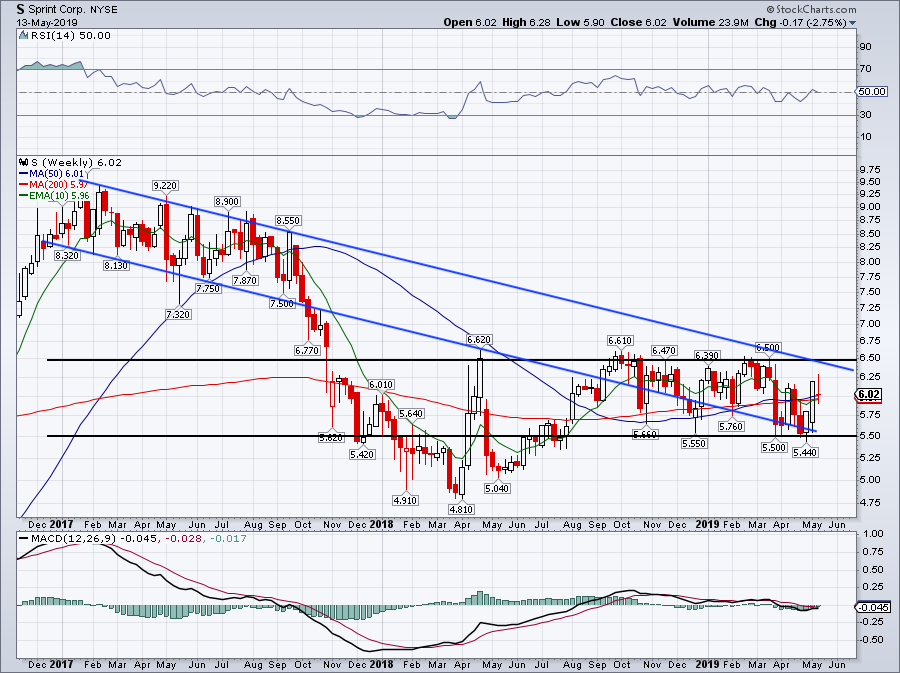Click the 9.220 peak price label
The image size is (900, 673).
pos(165,185)
